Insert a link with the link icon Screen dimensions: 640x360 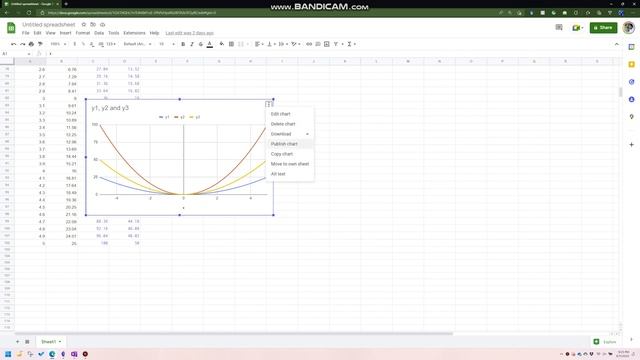[x=309, y=44]
